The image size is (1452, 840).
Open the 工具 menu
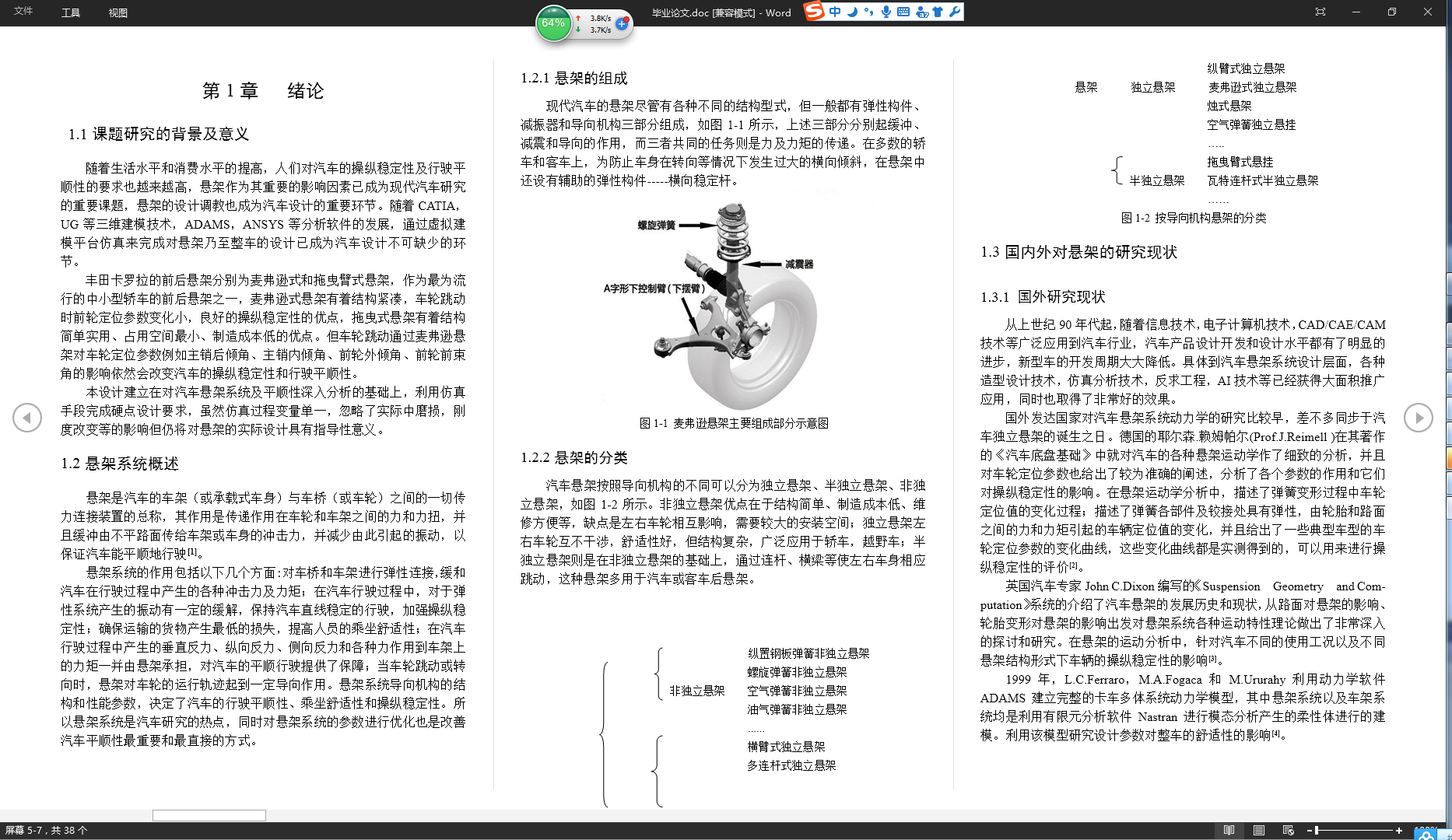coord(71,12)
